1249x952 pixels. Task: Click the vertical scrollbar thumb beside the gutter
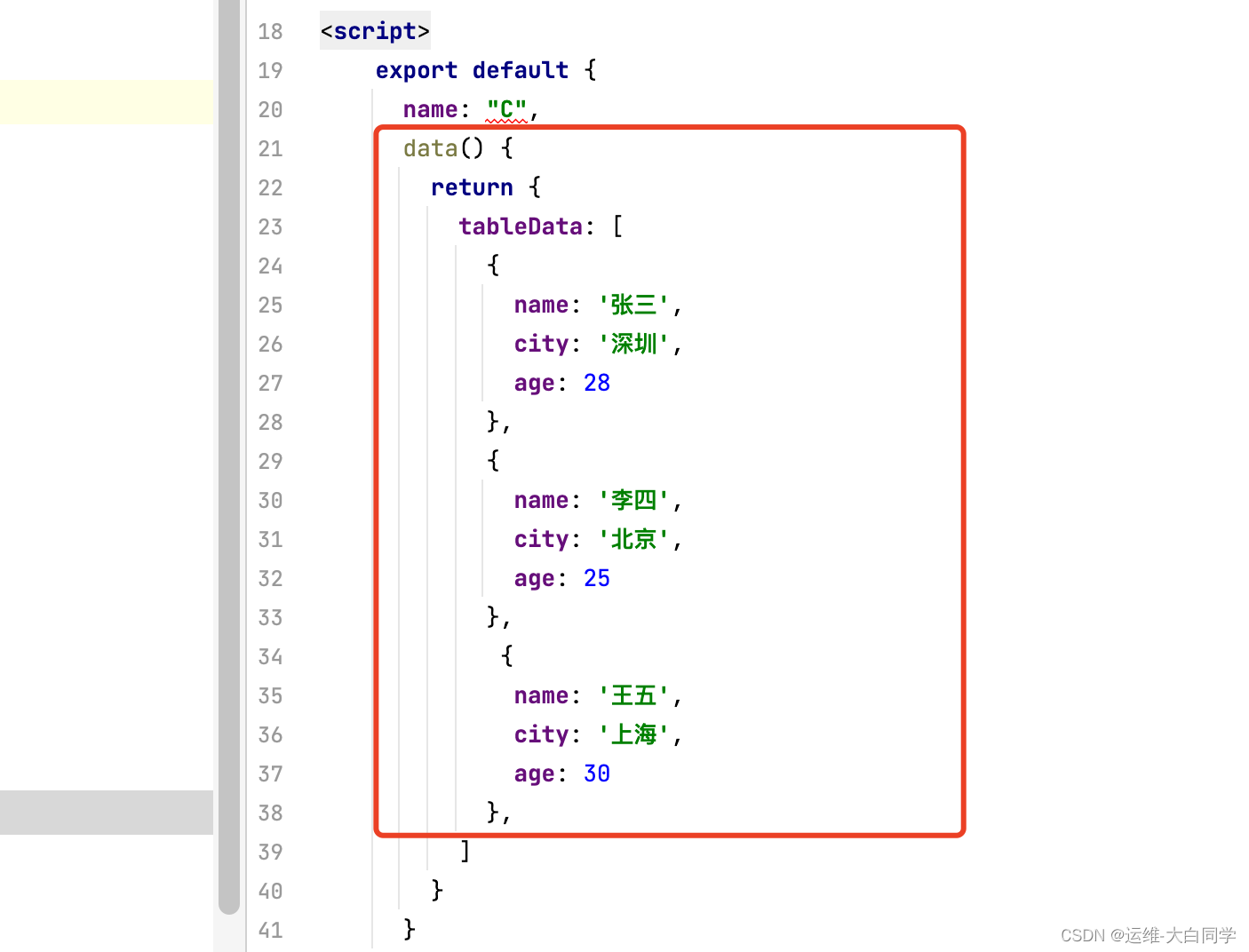(229, 456)
